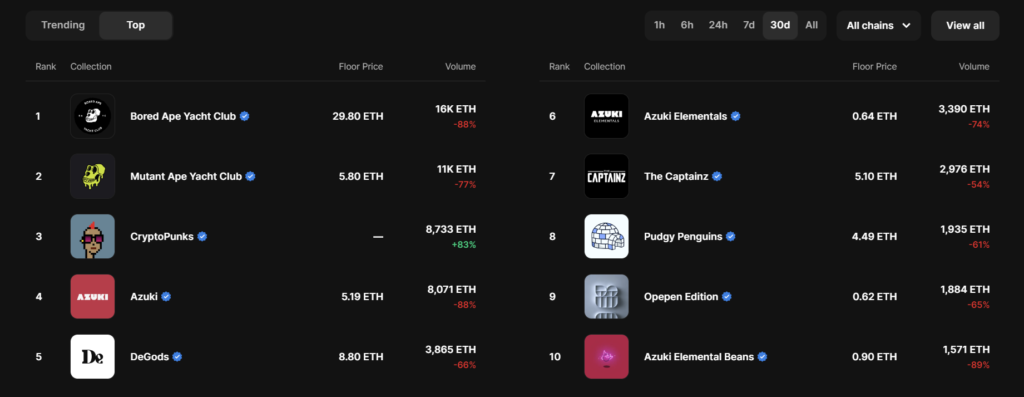This screenshot has width=1024, height=397.
Task: Open the DeGods collection name link
Action: (x=150, y=357)
